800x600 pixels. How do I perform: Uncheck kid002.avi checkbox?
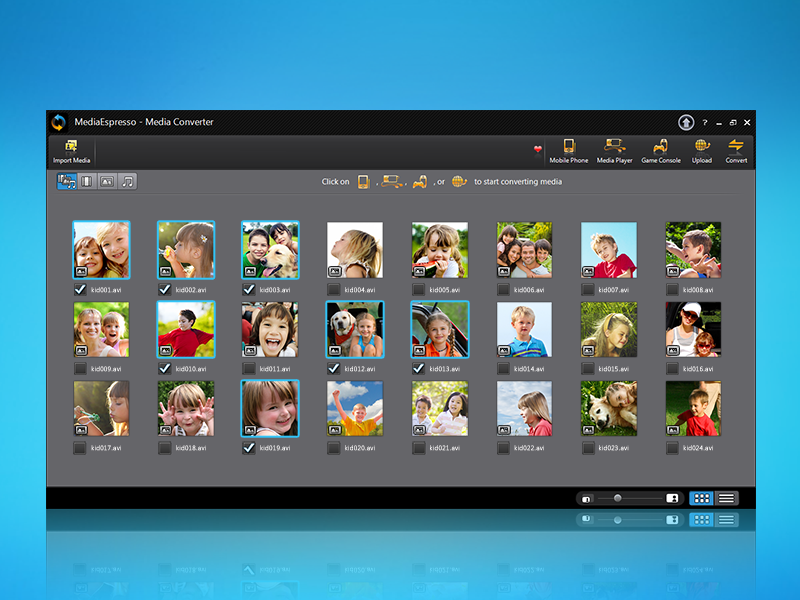pos(164,289)
